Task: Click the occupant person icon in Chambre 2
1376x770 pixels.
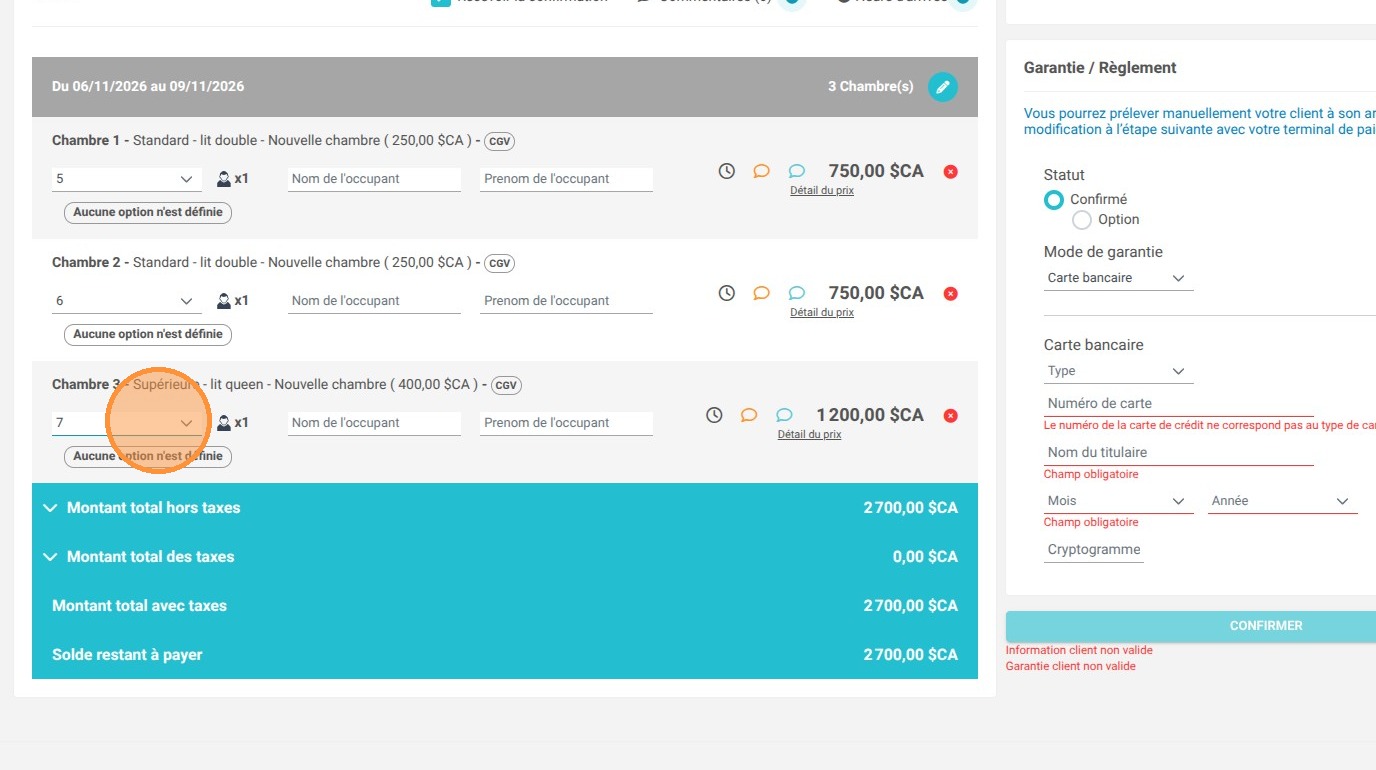Action: click(x=224, y=301)
